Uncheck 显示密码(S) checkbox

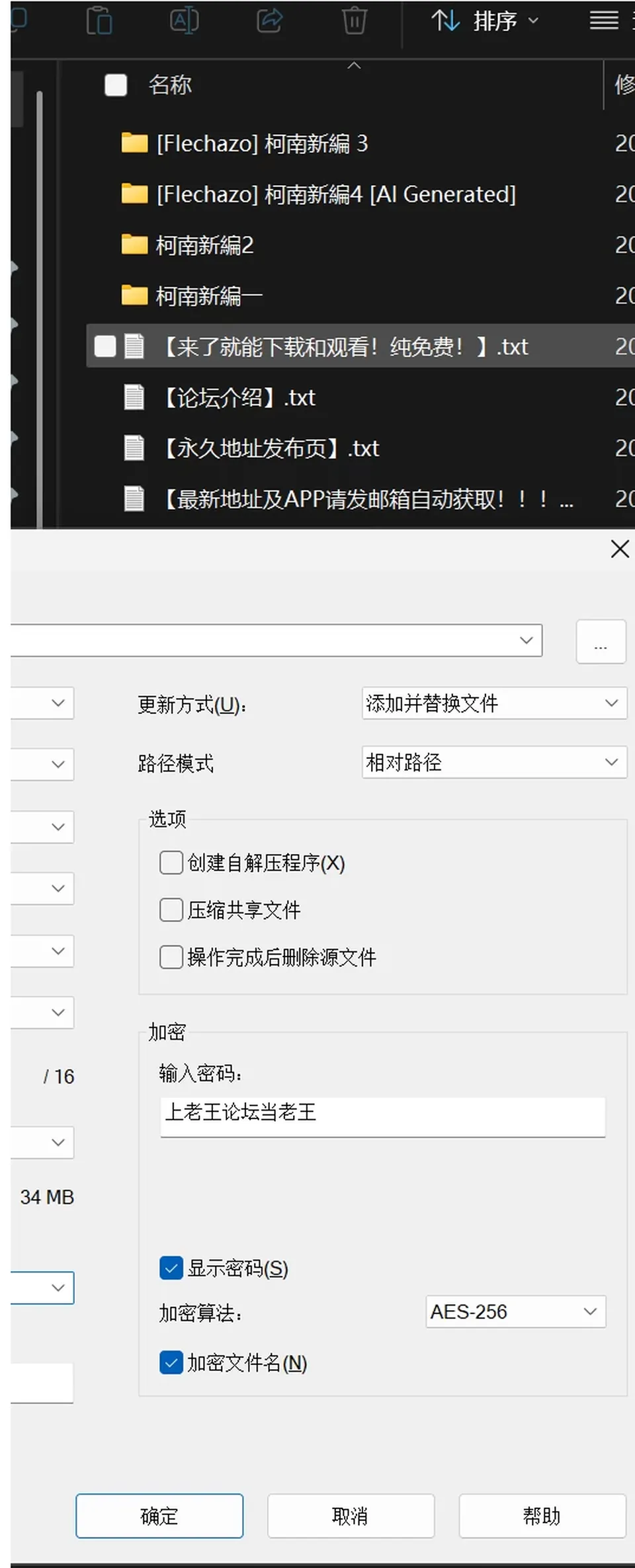tap(171, 1268)
